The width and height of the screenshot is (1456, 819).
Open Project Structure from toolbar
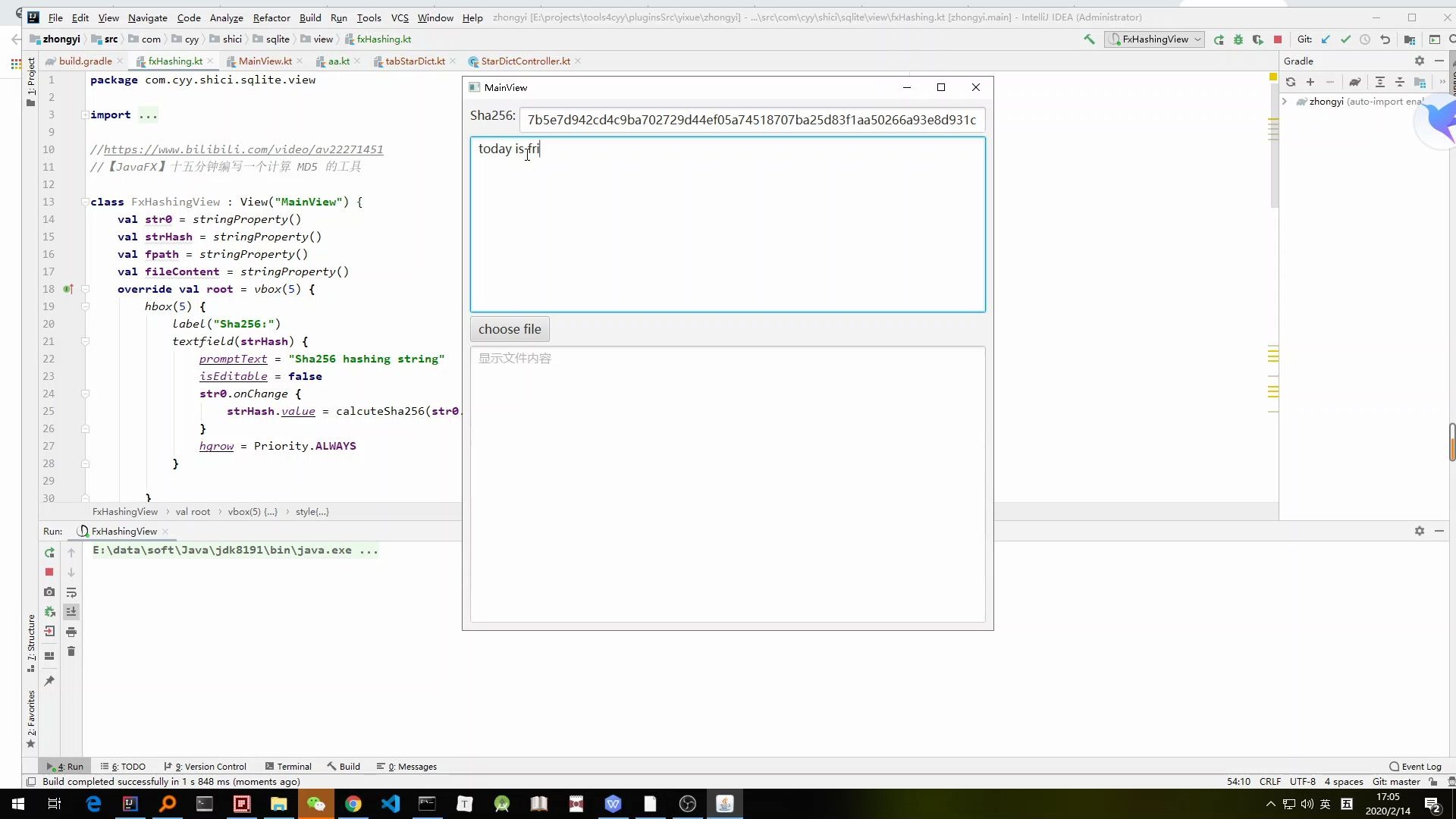click(x=1410, y=39)
